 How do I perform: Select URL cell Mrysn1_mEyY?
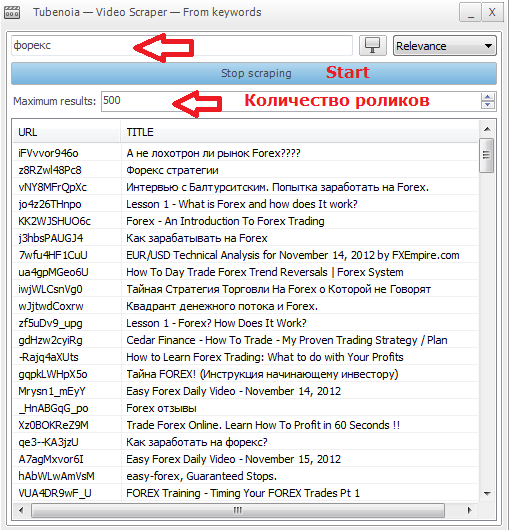point(52,391)
